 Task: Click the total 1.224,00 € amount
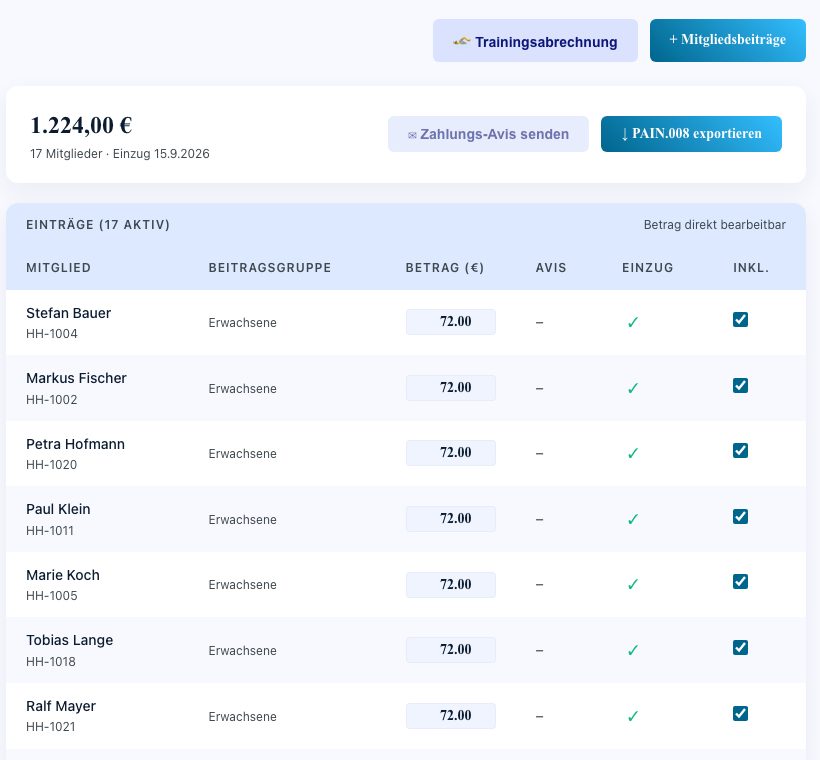click(x=81, y=126)
